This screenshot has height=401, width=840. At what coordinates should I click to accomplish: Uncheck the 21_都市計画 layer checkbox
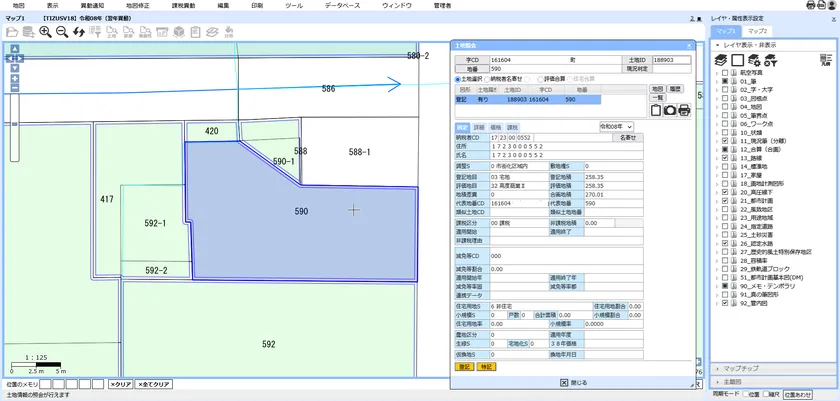[724, 200]
